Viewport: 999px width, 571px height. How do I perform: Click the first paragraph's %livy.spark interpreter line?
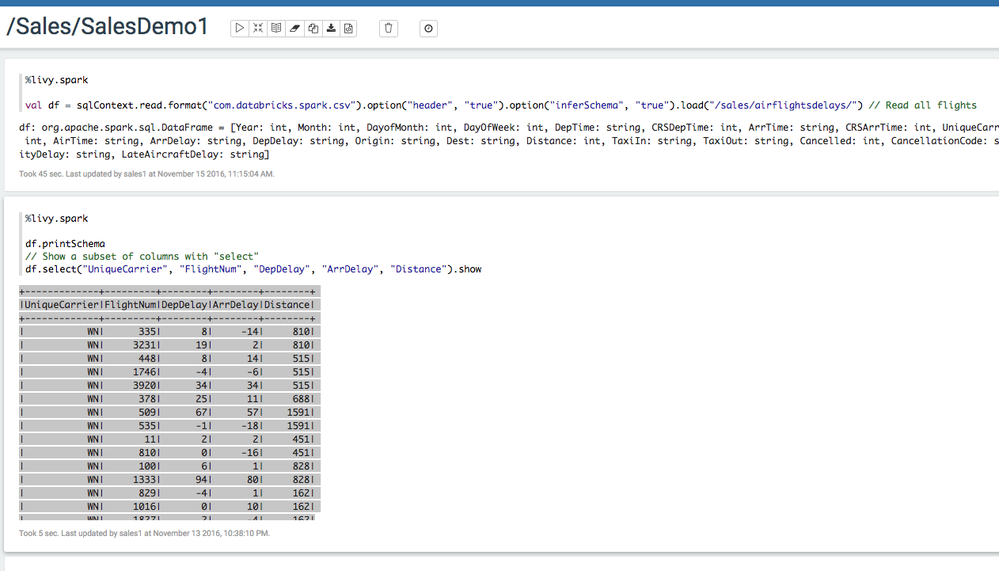point(56,79)
